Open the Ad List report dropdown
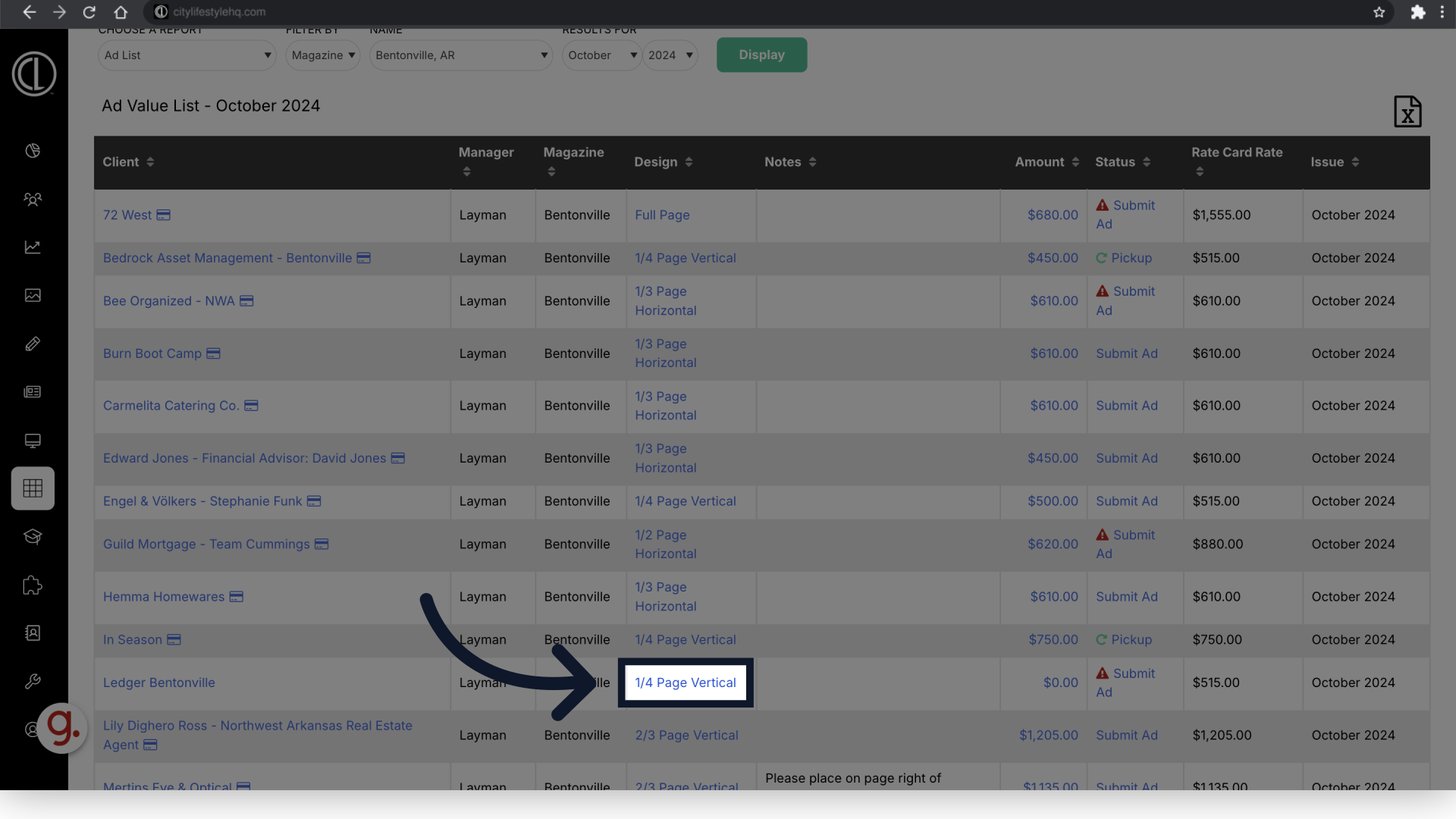1456x819 pixels. (x=187, y=55)
